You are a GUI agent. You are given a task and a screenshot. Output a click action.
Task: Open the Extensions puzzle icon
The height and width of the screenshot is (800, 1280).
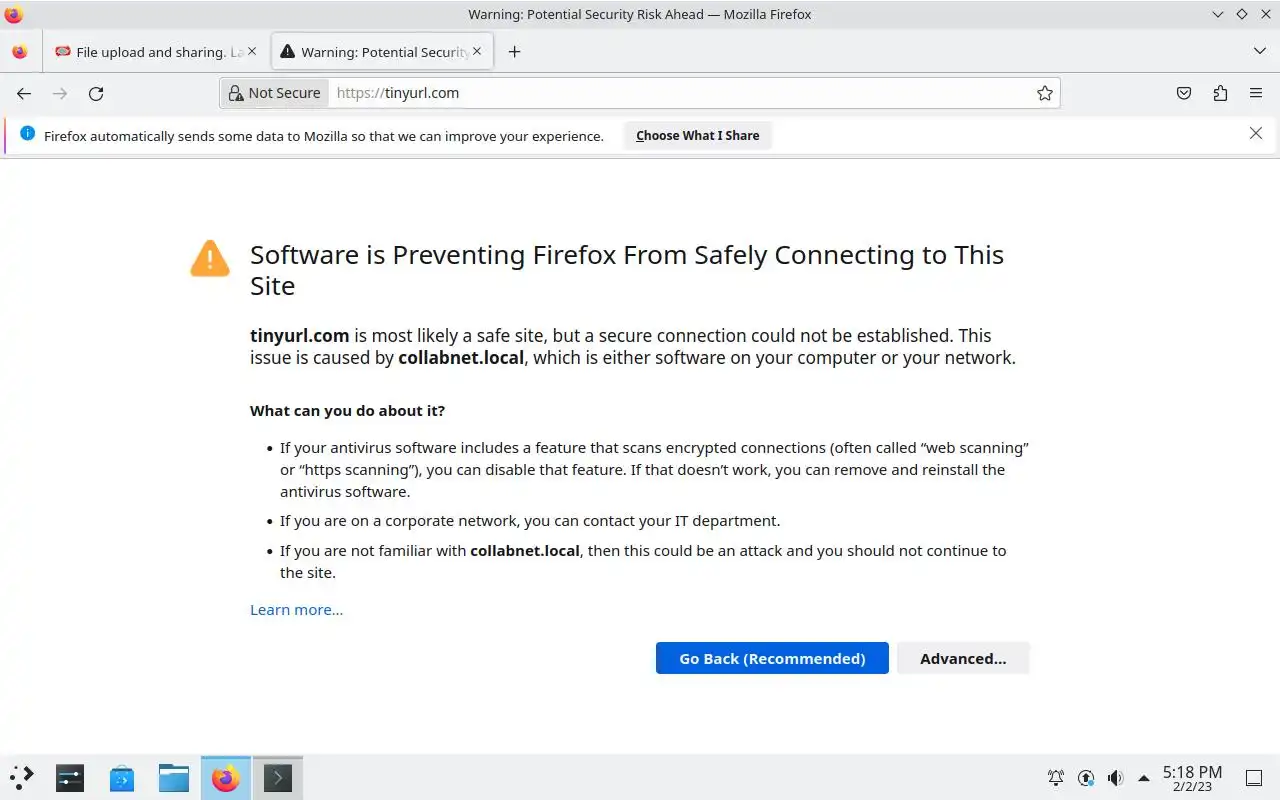coord(1220,93)
